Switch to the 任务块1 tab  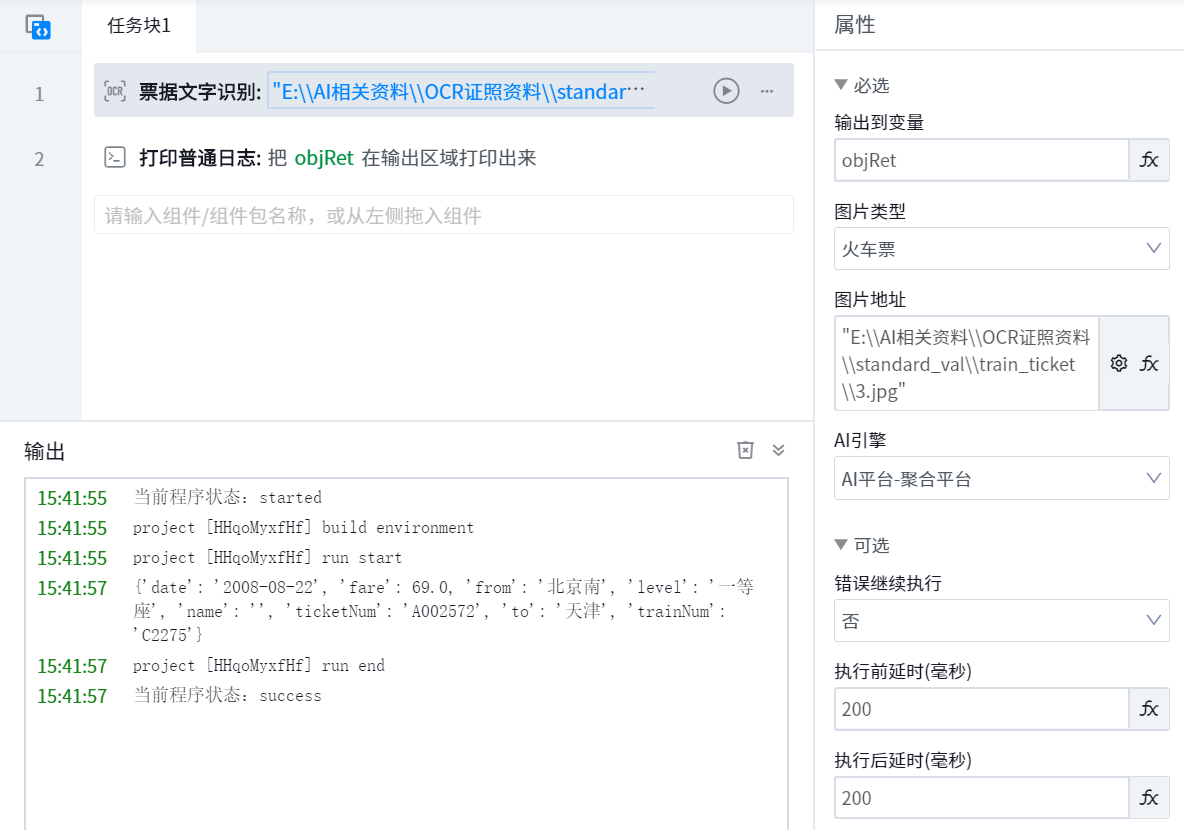click(139, 26)
